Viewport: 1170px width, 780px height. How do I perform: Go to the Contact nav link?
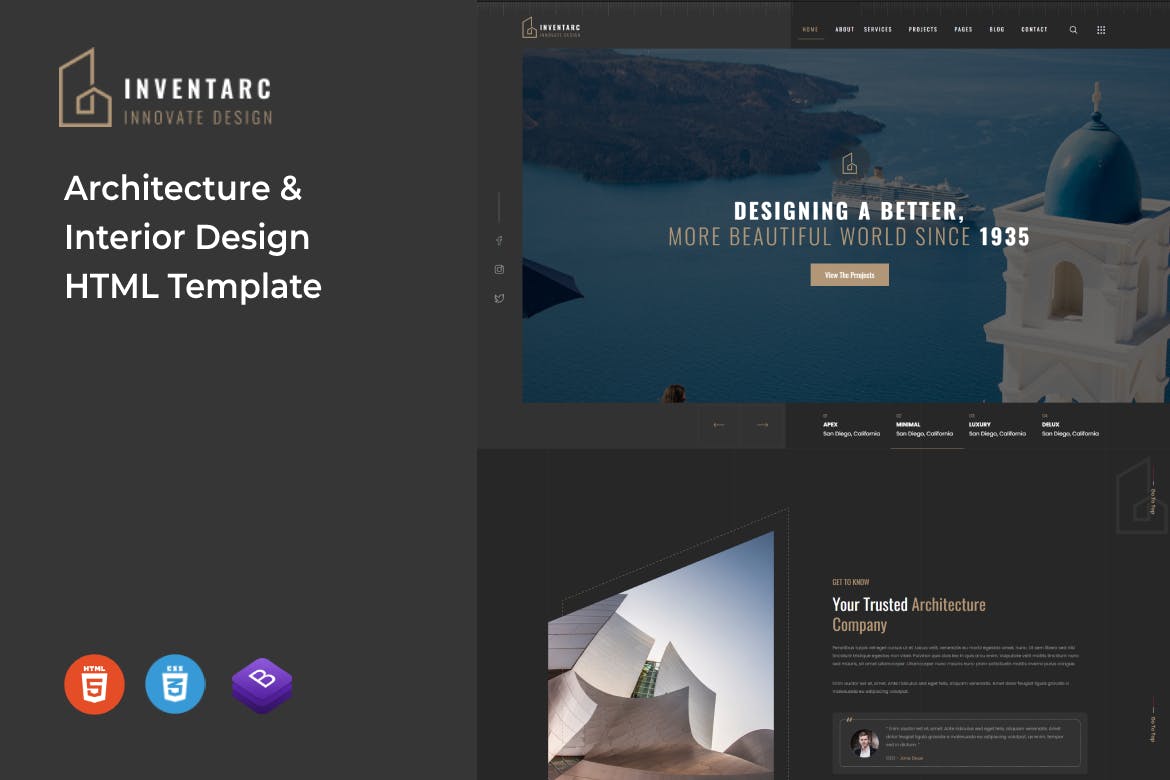(x=1034, y=30)
